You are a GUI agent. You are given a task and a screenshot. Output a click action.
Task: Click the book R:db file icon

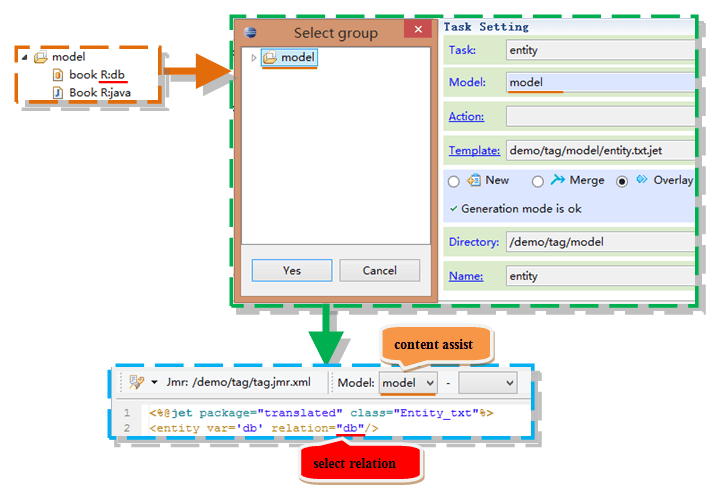click(x=58, y=75)
